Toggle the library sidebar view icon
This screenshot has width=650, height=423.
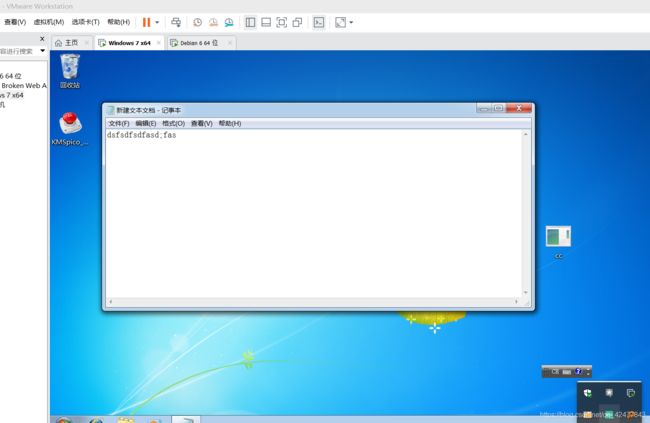tap(250, 22)
